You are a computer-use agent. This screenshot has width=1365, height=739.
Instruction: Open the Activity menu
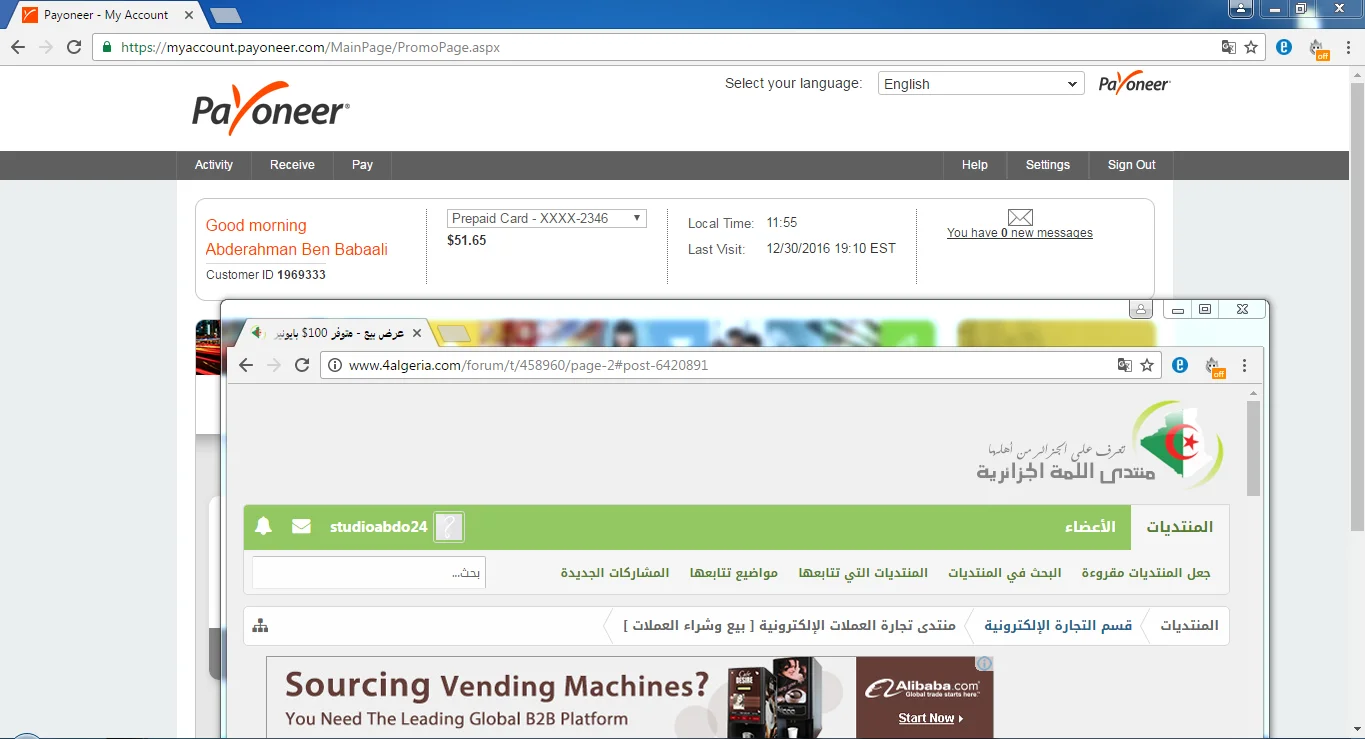click(214, 165)
